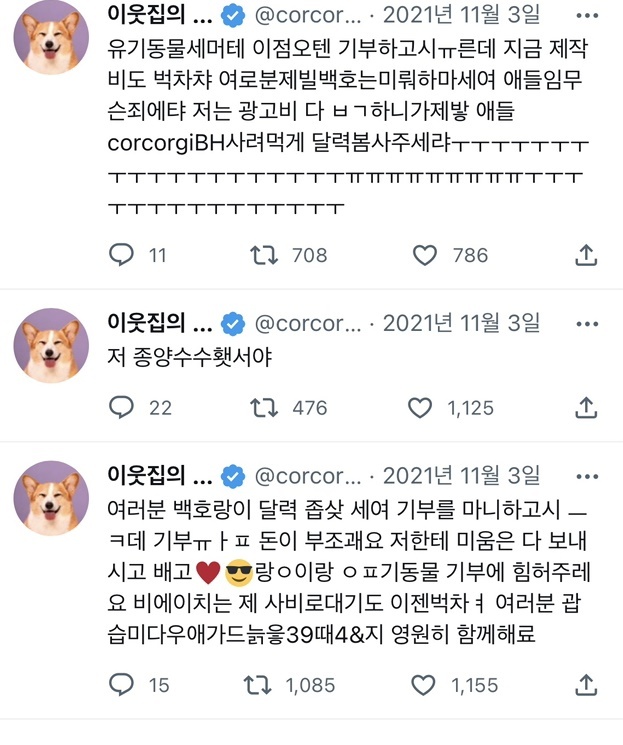Viewport: 623px width, 745px height.
Task: Tap the display name on the second tweet
Action: point(159,323)
